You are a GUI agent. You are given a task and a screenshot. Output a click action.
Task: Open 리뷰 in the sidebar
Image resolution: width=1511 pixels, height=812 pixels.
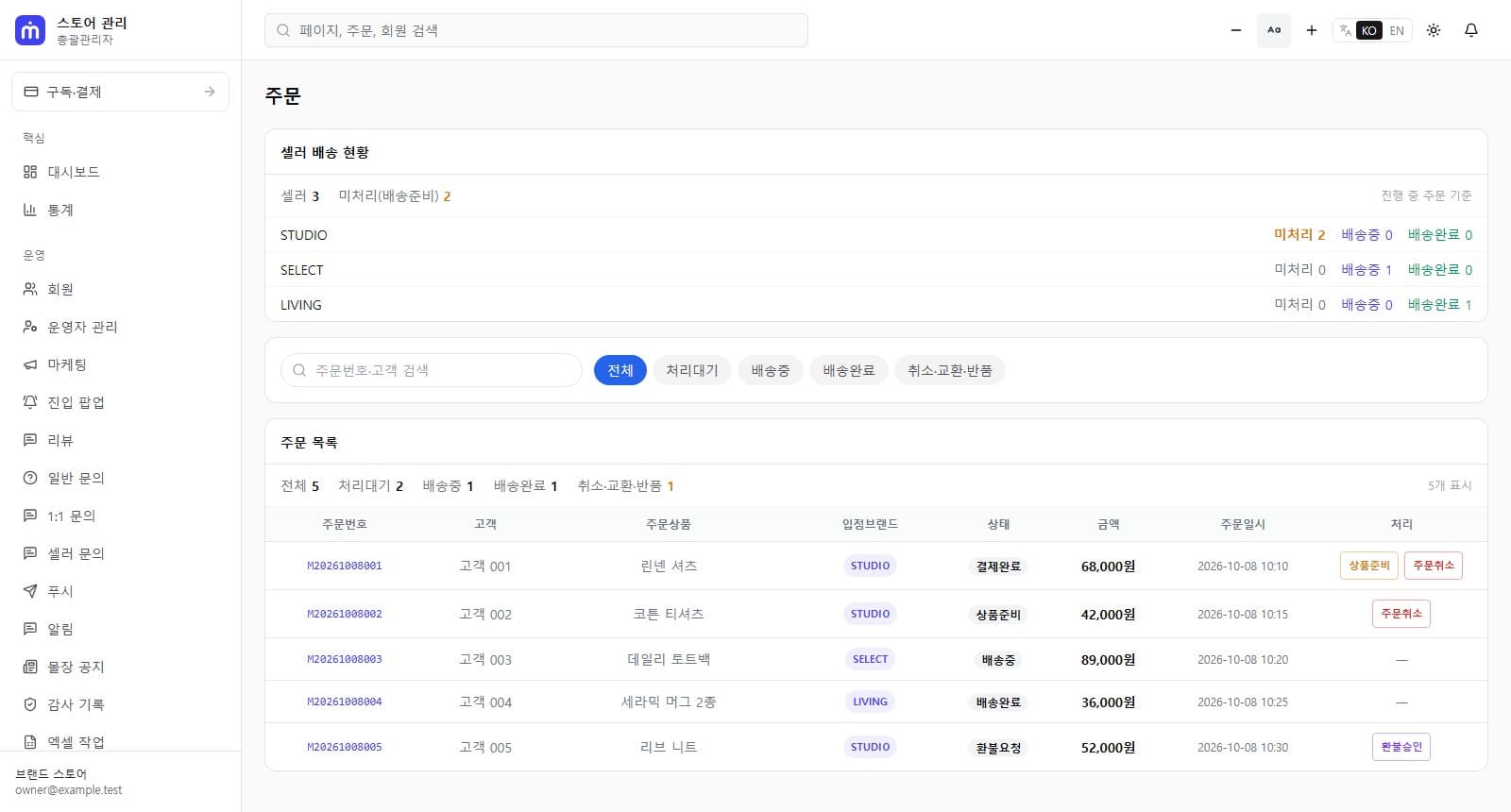click(120, 440)
